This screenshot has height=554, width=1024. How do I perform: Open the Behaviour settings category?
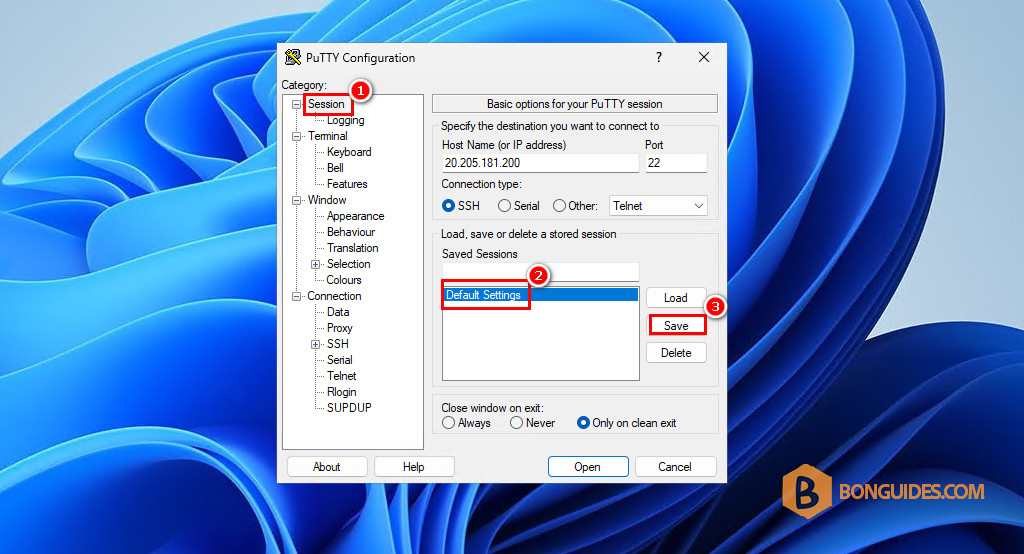pos(351,232)
